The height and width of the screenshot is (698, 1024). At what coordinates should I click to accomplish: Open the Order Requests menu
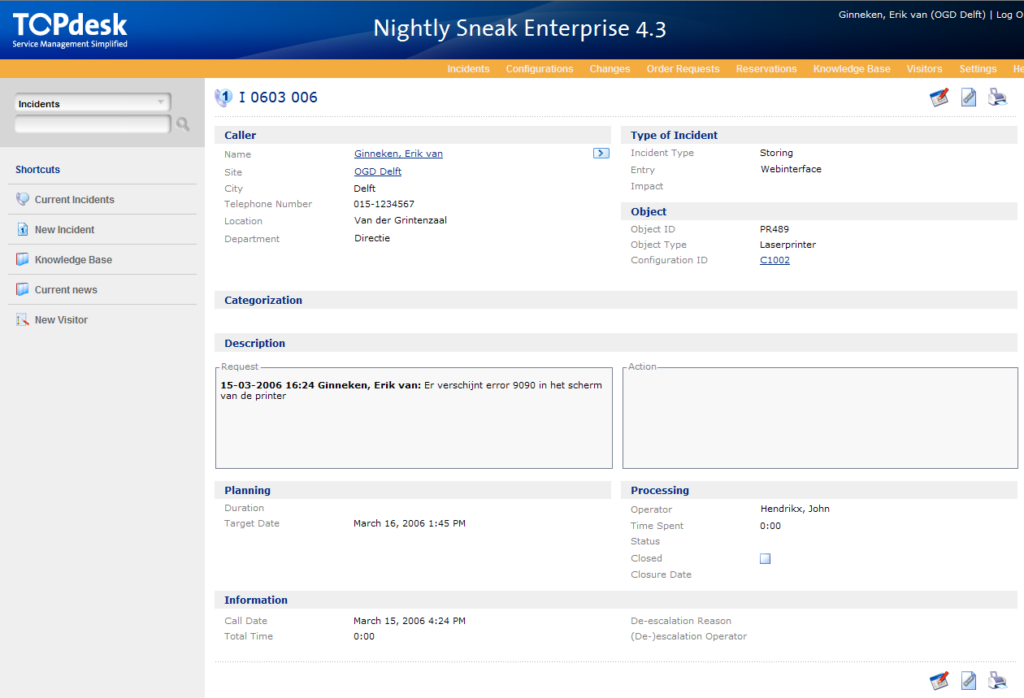pyautogui.click(x=683, y=69)
